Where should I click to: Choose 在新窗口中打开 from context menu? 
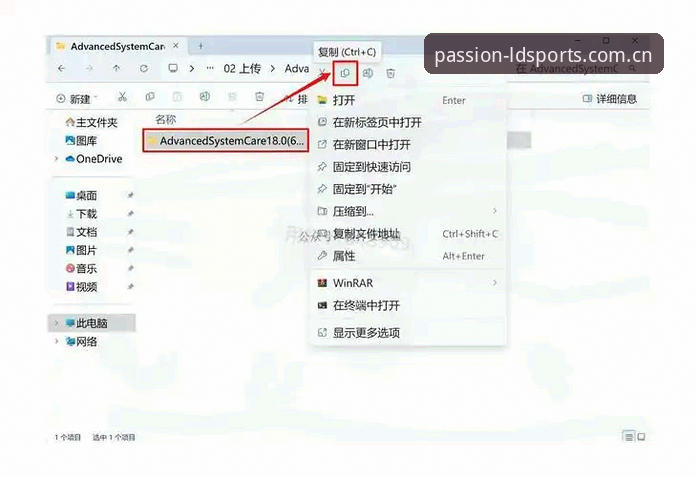point(408,144)
